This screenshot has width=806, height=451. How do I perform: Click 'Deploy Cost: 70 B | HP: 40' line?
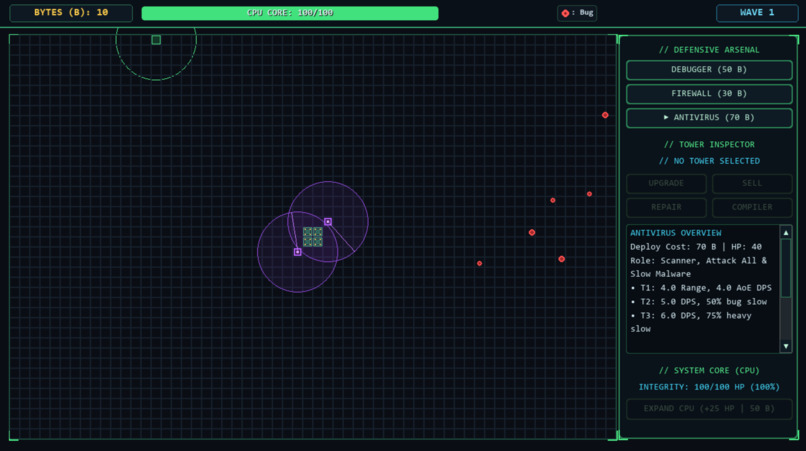696,247
